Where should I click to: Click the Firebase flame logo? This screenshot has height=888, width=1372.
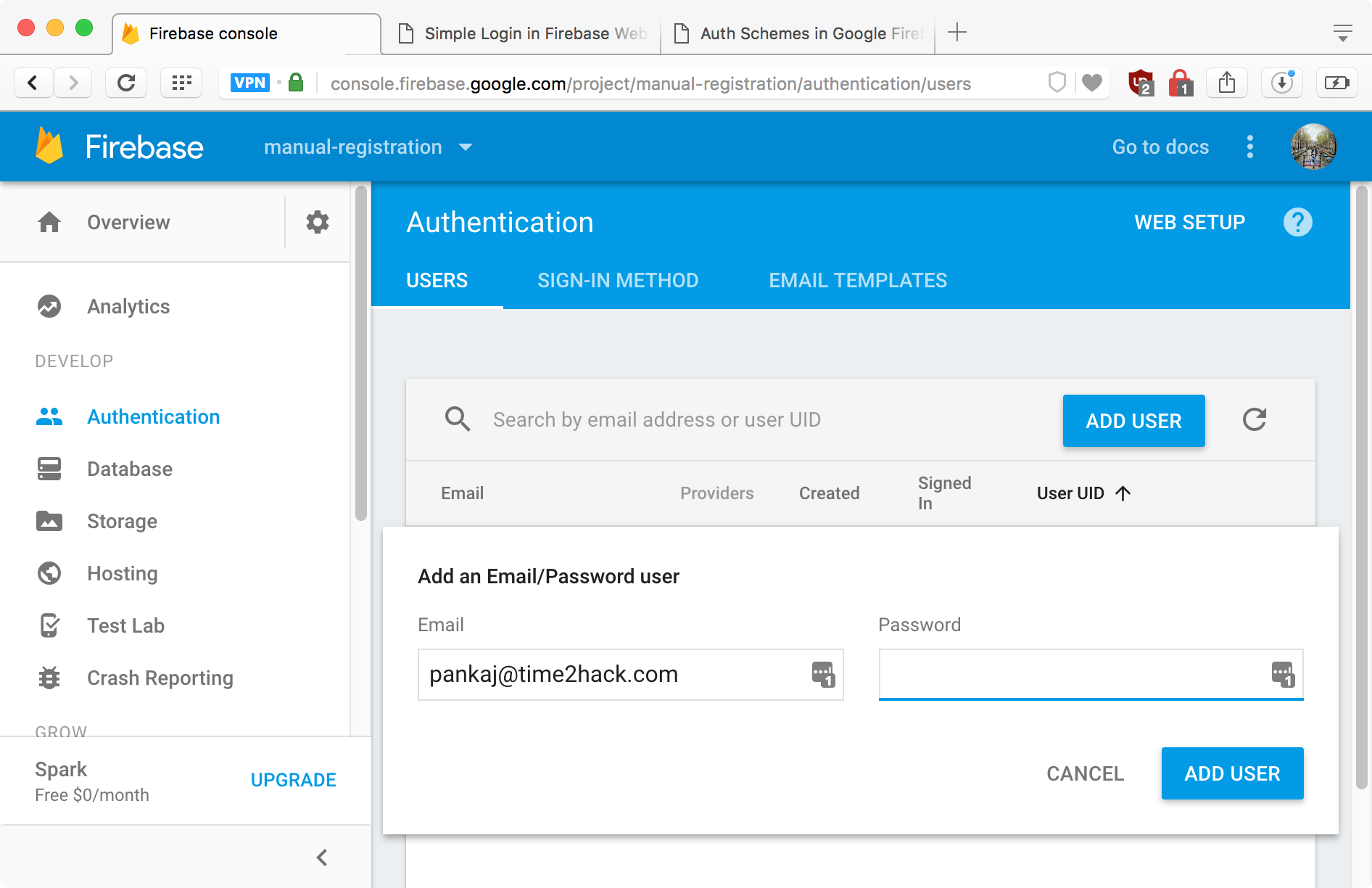click(49, 146)
